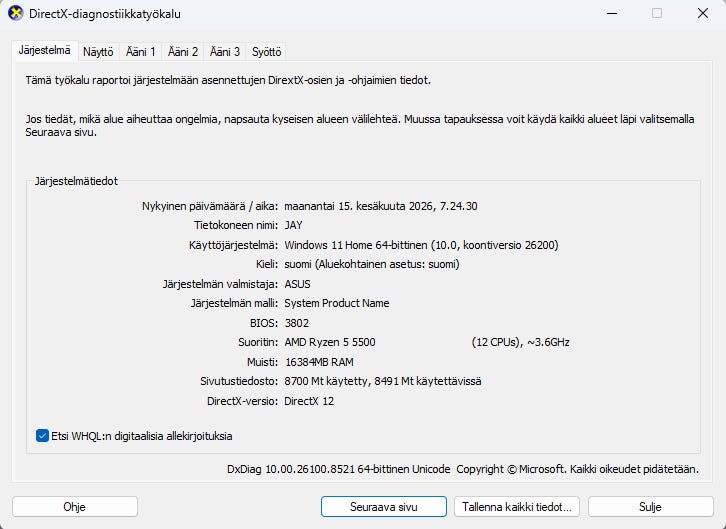This screenshot has height=529, width=726.
Task: Click the AMD Ryzen 5 5500 processor text
Action: pos(330,342)
